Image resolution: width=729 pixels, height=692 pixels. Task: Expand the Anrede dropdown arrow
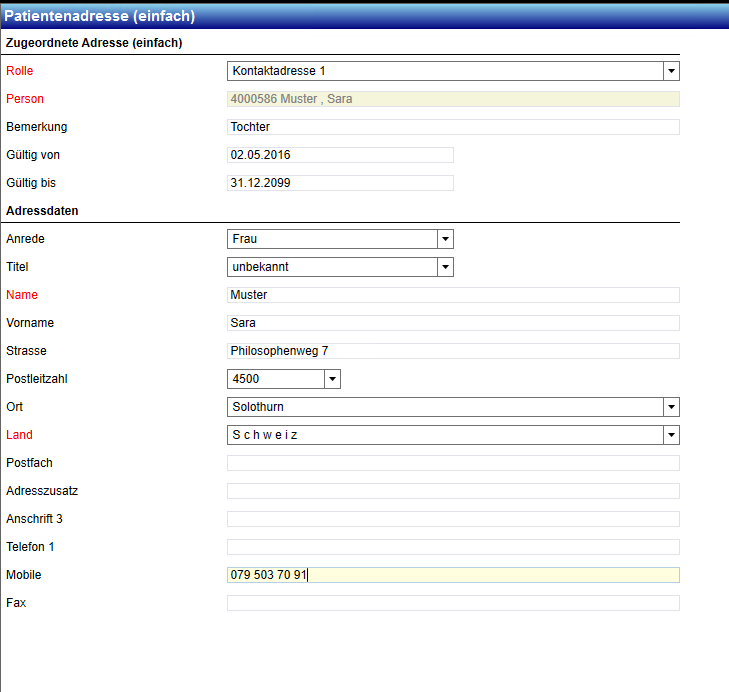[445, 239]
